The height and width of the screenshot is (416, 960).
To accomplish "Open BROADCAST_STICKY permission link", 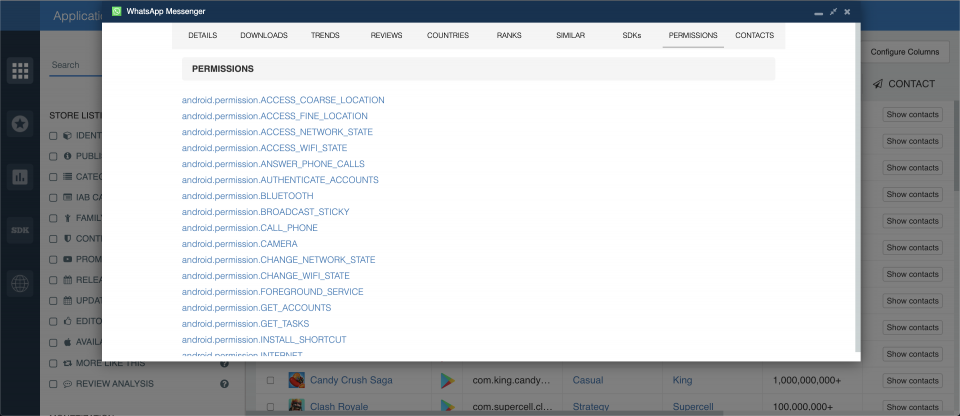I will pyautogui.click(x=265, y=211).
